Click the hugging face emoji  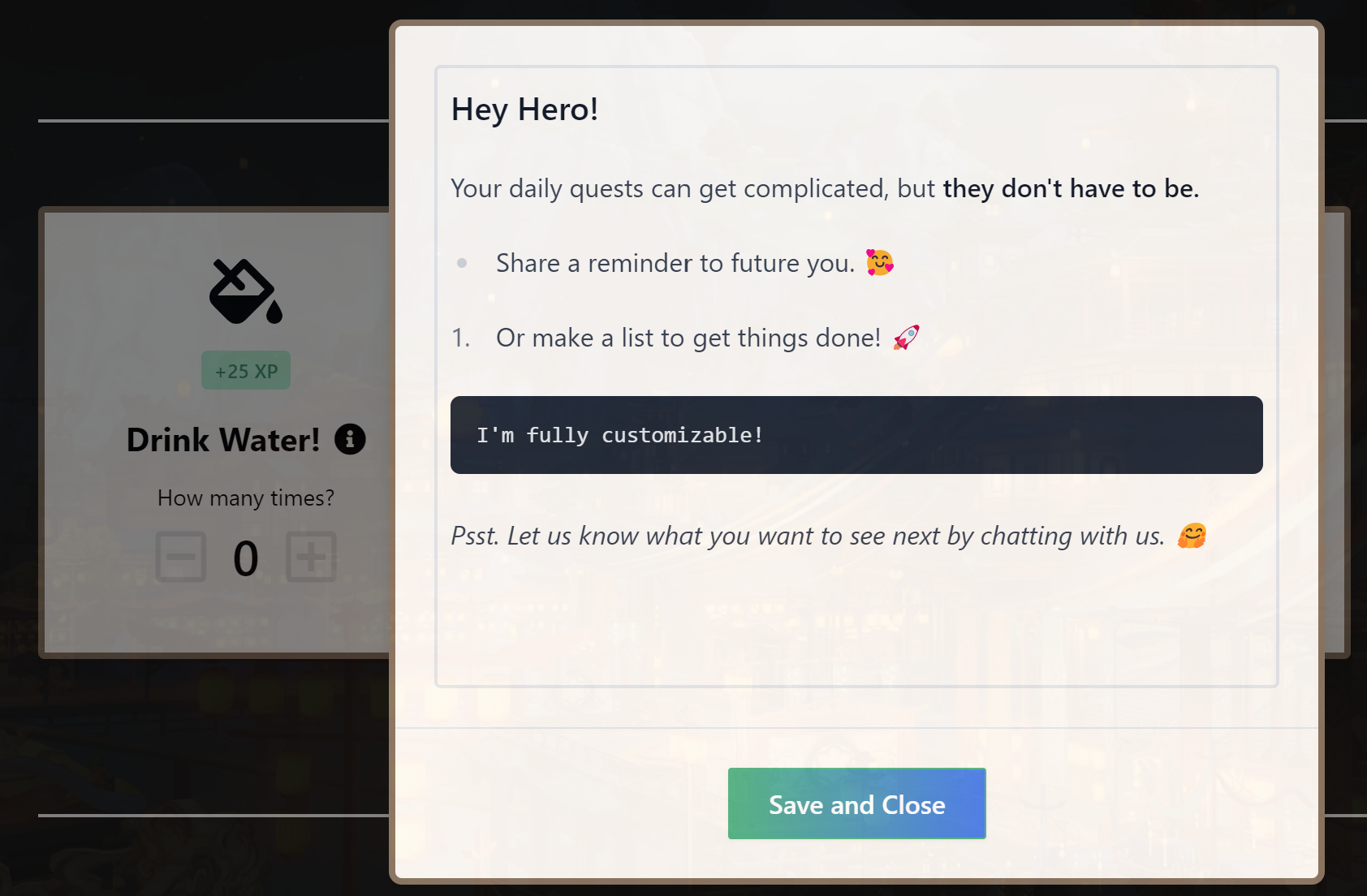[x=1192, y=536]
